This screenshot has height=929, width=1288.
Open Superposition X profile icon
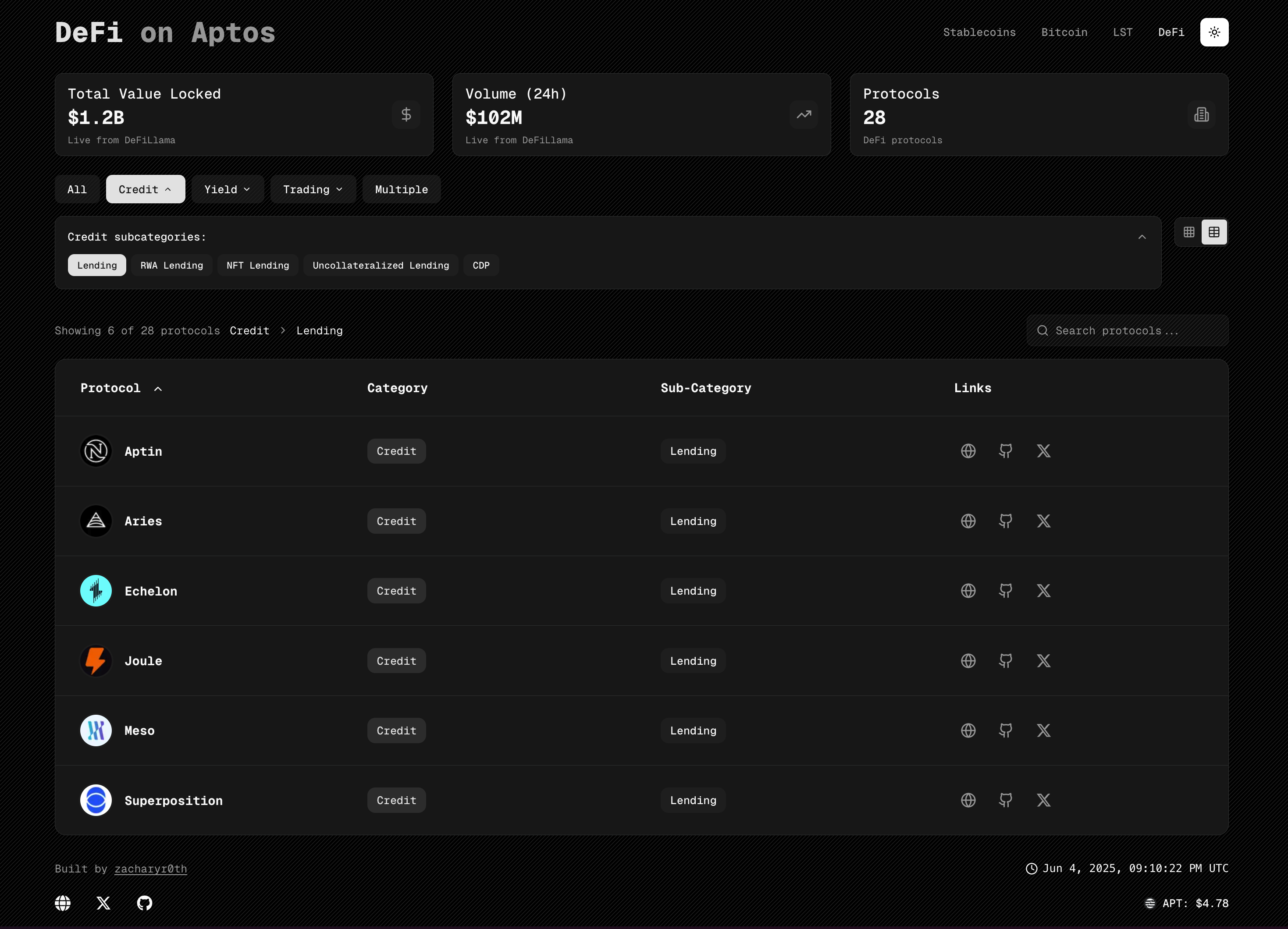click(1043, 800)
